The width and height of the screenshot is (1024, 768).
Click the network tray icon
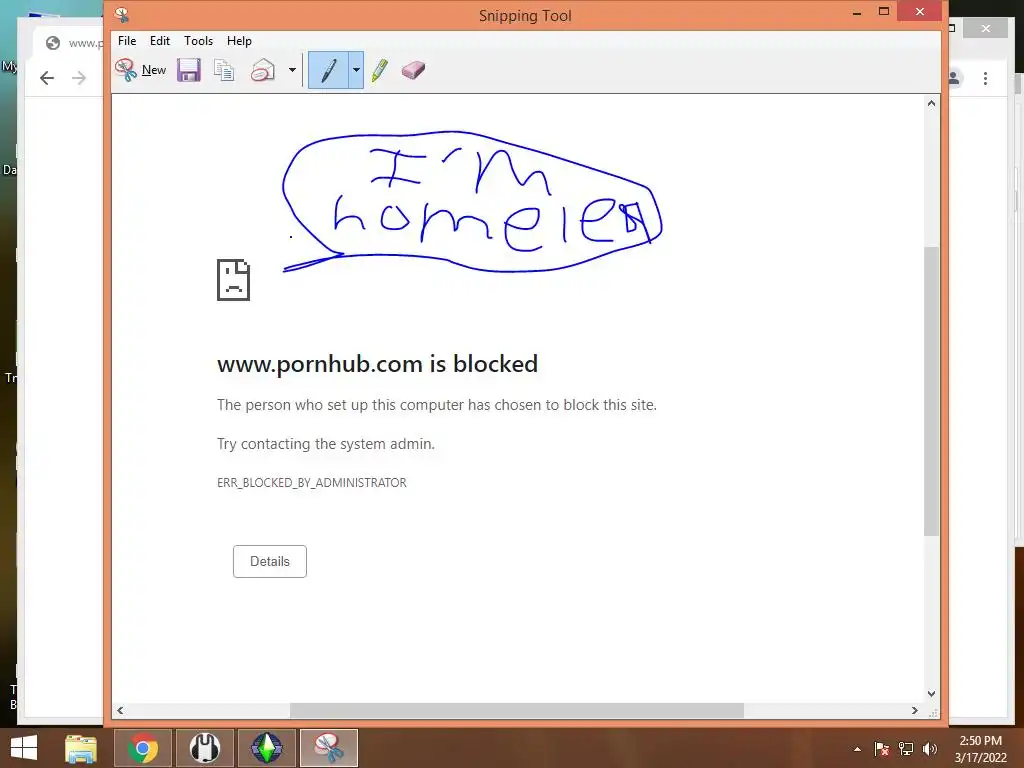(906, 749)
